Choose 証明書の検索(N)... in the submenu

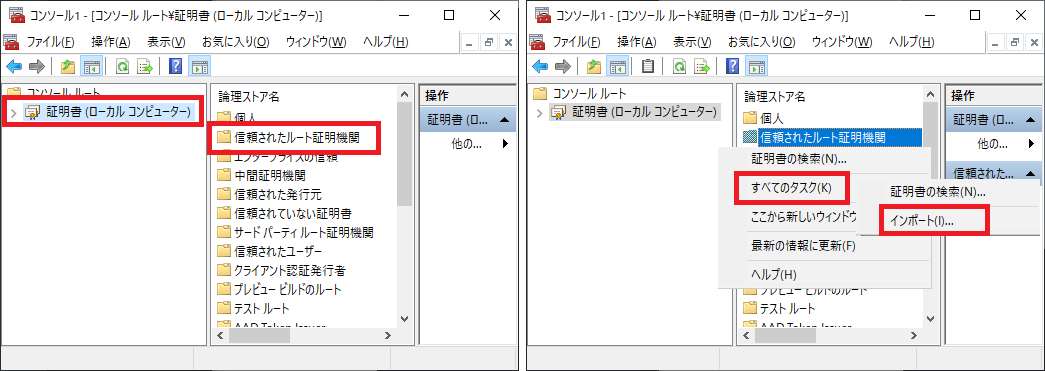coord(938,192)
